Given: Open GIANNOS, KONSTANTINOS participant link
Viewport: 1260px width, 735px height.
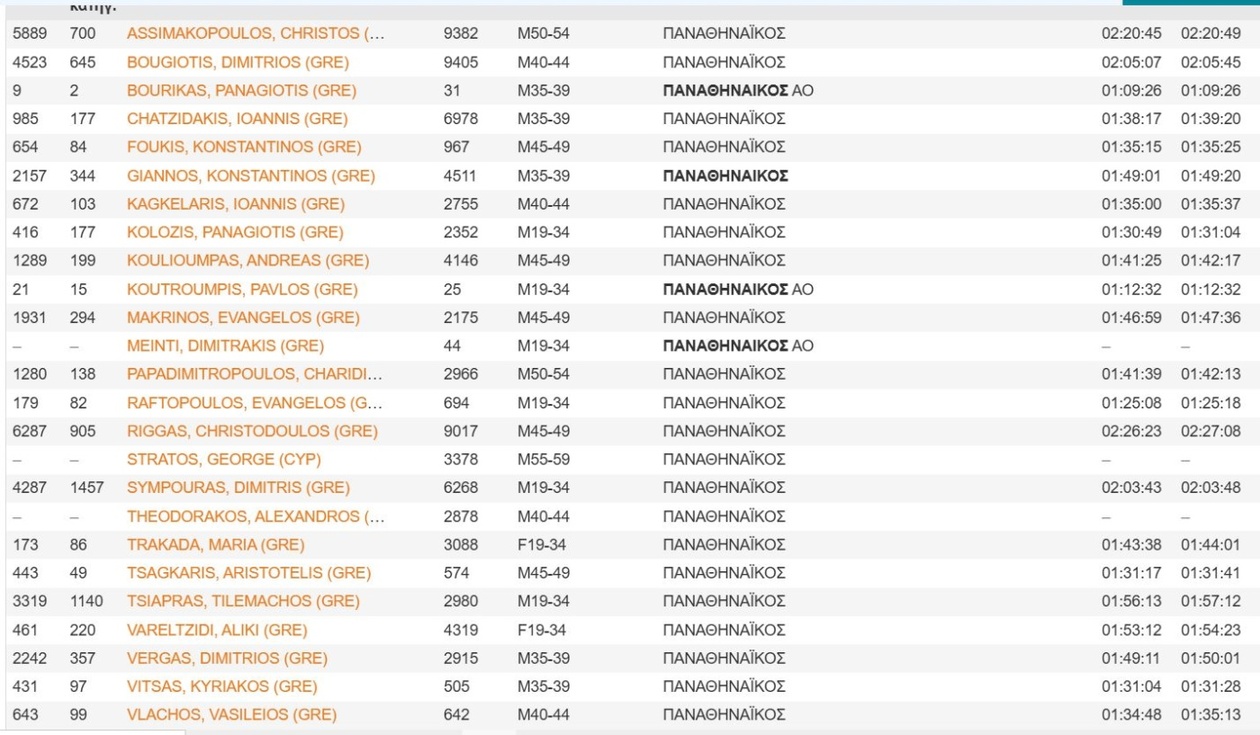Looking at the screenshot, I should click(250, 176).
